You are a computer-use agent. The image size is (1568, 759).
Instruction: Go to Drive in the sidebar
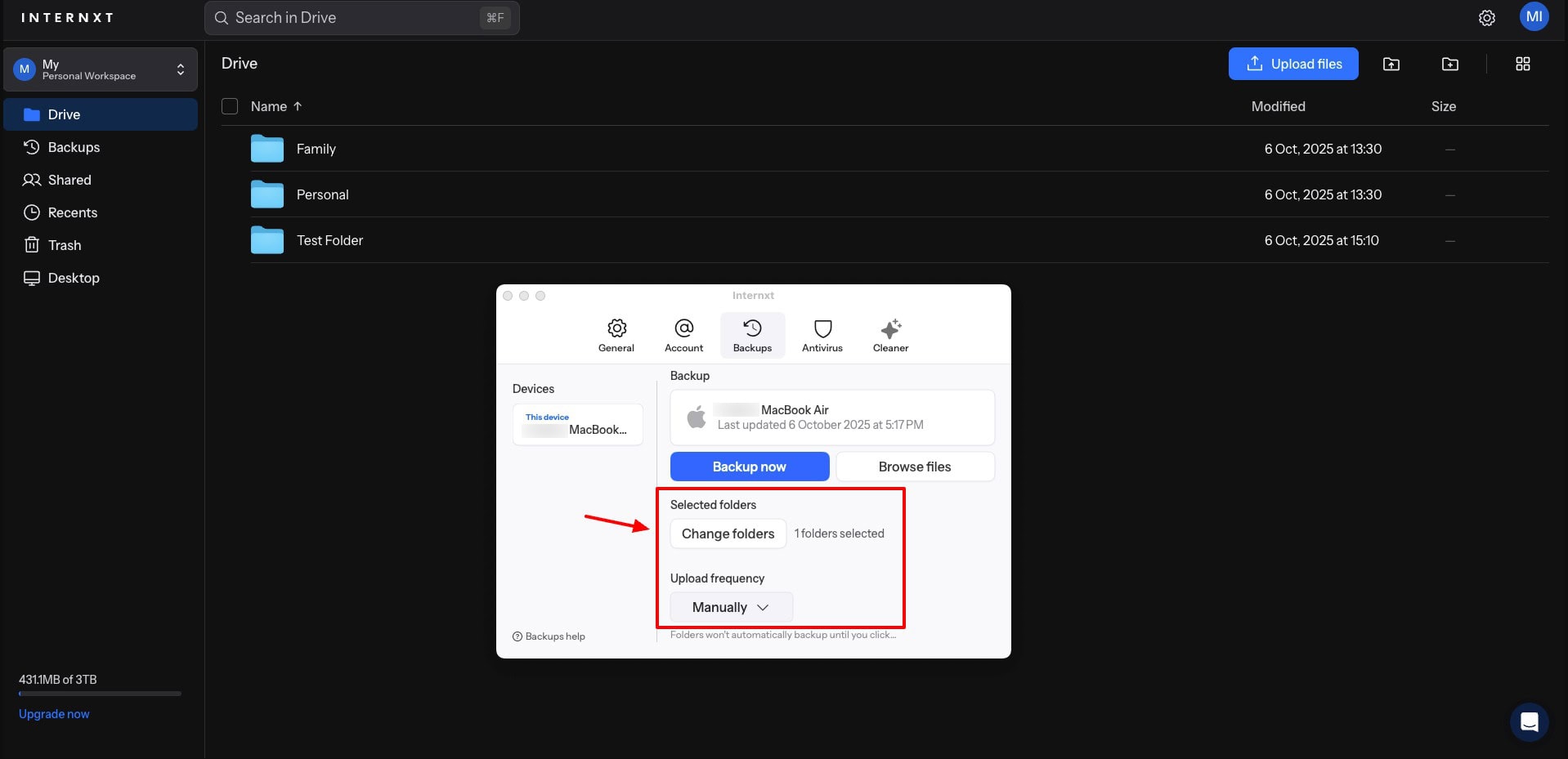point(101,114)
